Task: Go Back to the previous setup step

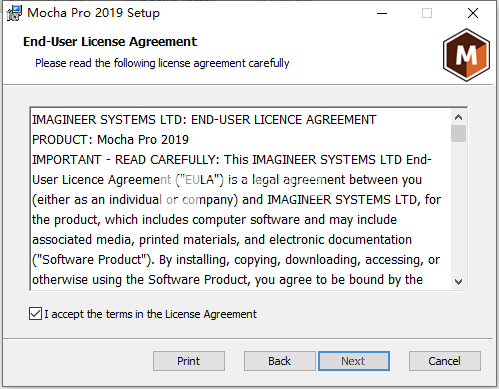Action: coord(279,361)
